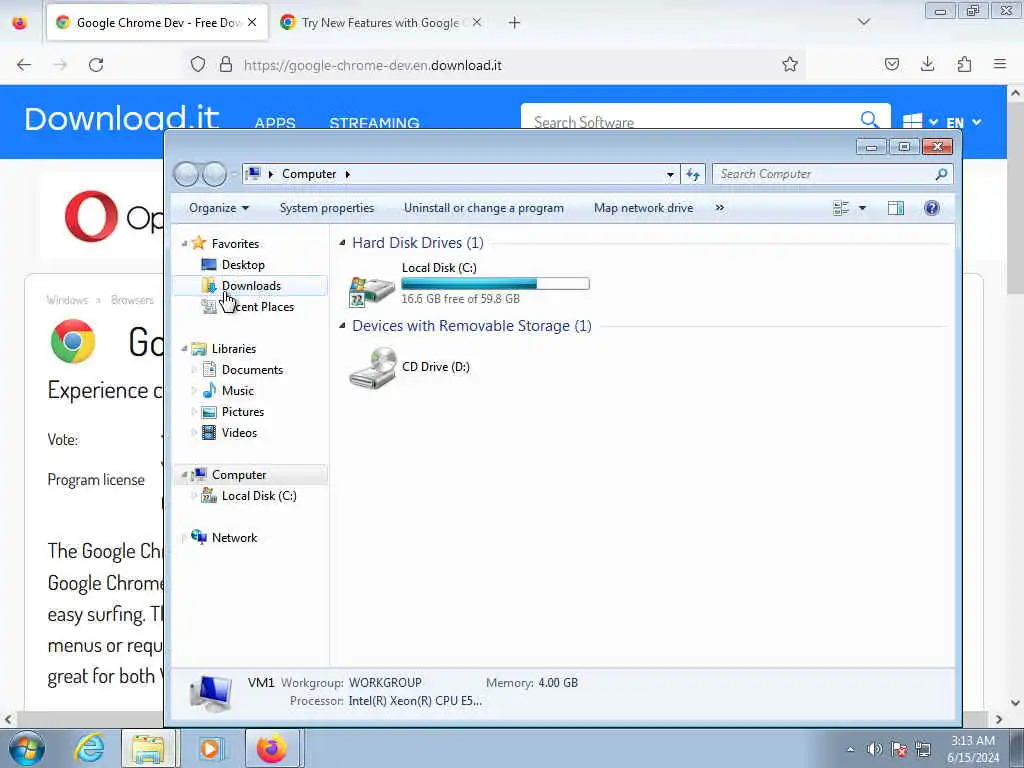Open the APPS menu on Download.it
This screenshot has height=768, width=1024.
[x=275, y=123]
